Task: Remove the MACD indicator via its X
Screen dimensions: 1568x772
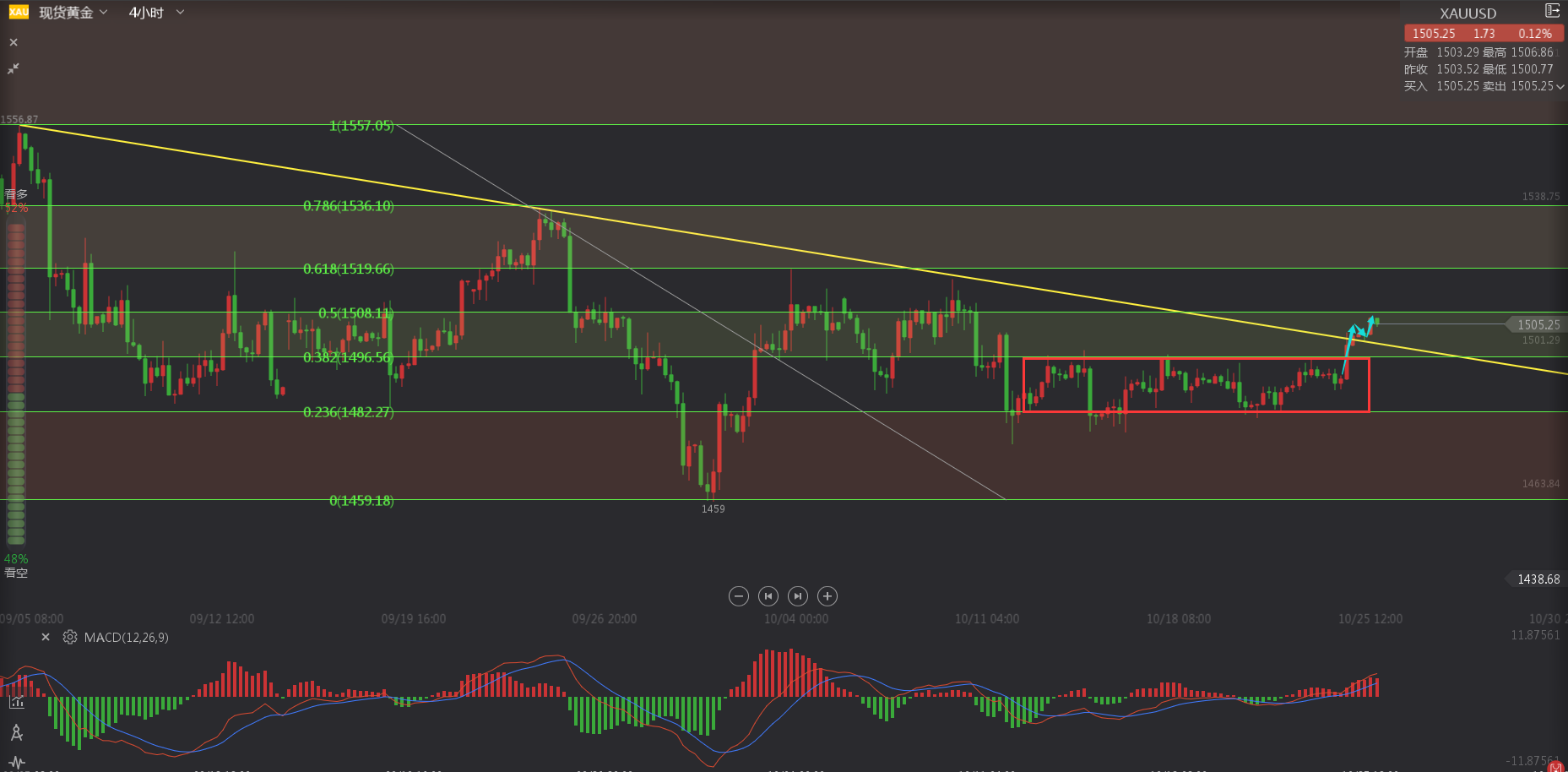Action: tap(46, 638)
